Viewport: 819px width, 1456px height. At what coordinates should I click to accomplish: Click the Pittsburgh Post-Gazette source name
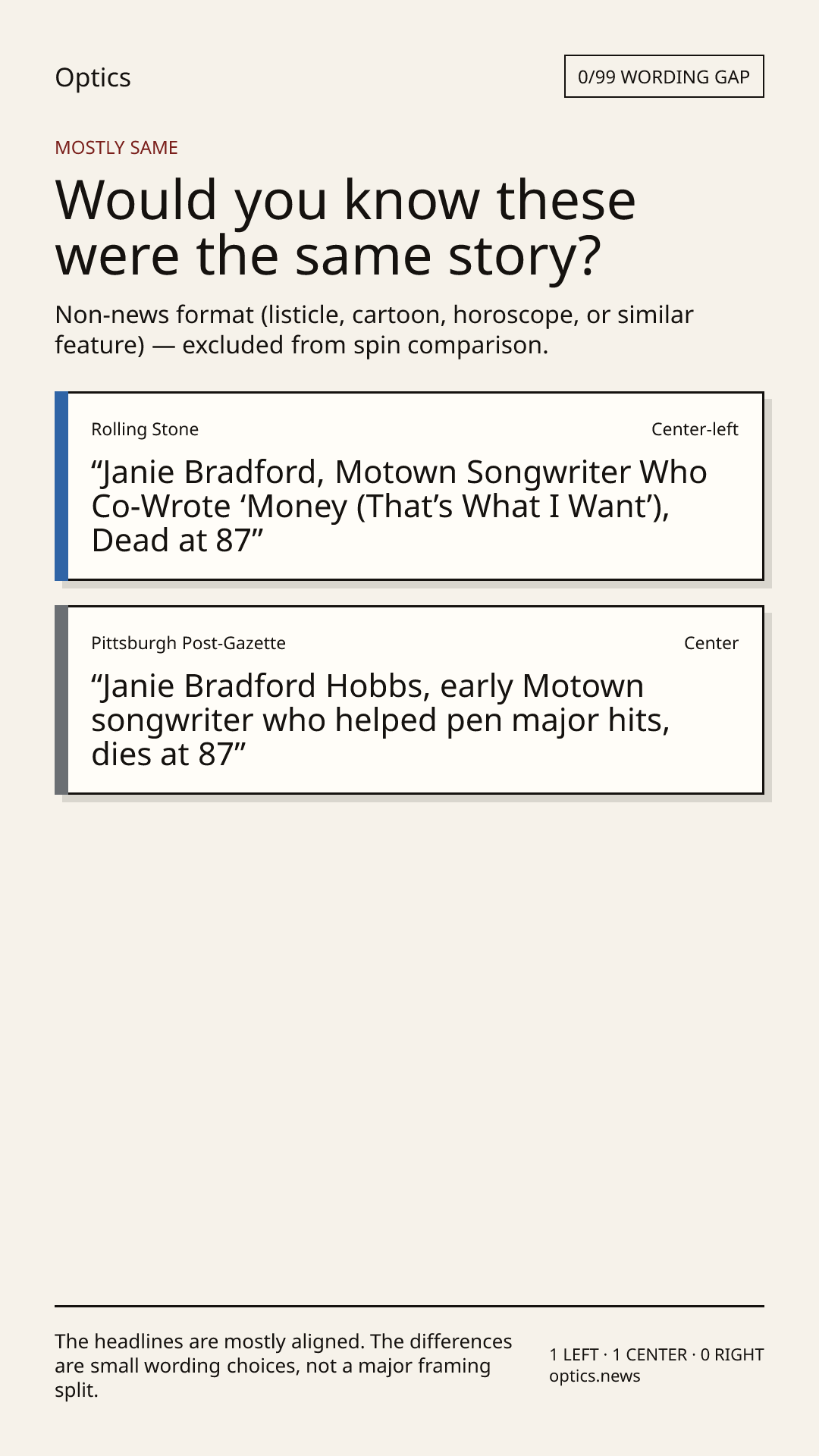pyautogui.click(x=189, y=643)
